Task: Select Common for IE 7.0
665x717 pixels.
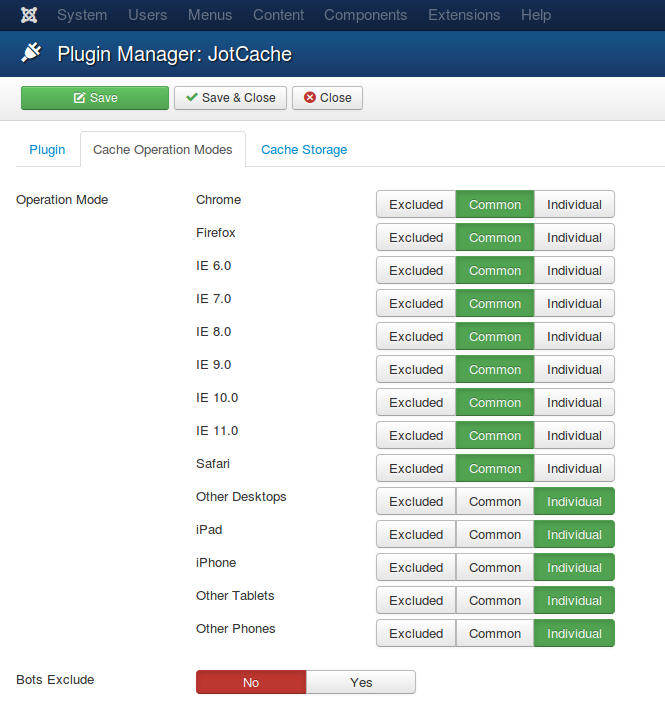Action: point(495,303)
